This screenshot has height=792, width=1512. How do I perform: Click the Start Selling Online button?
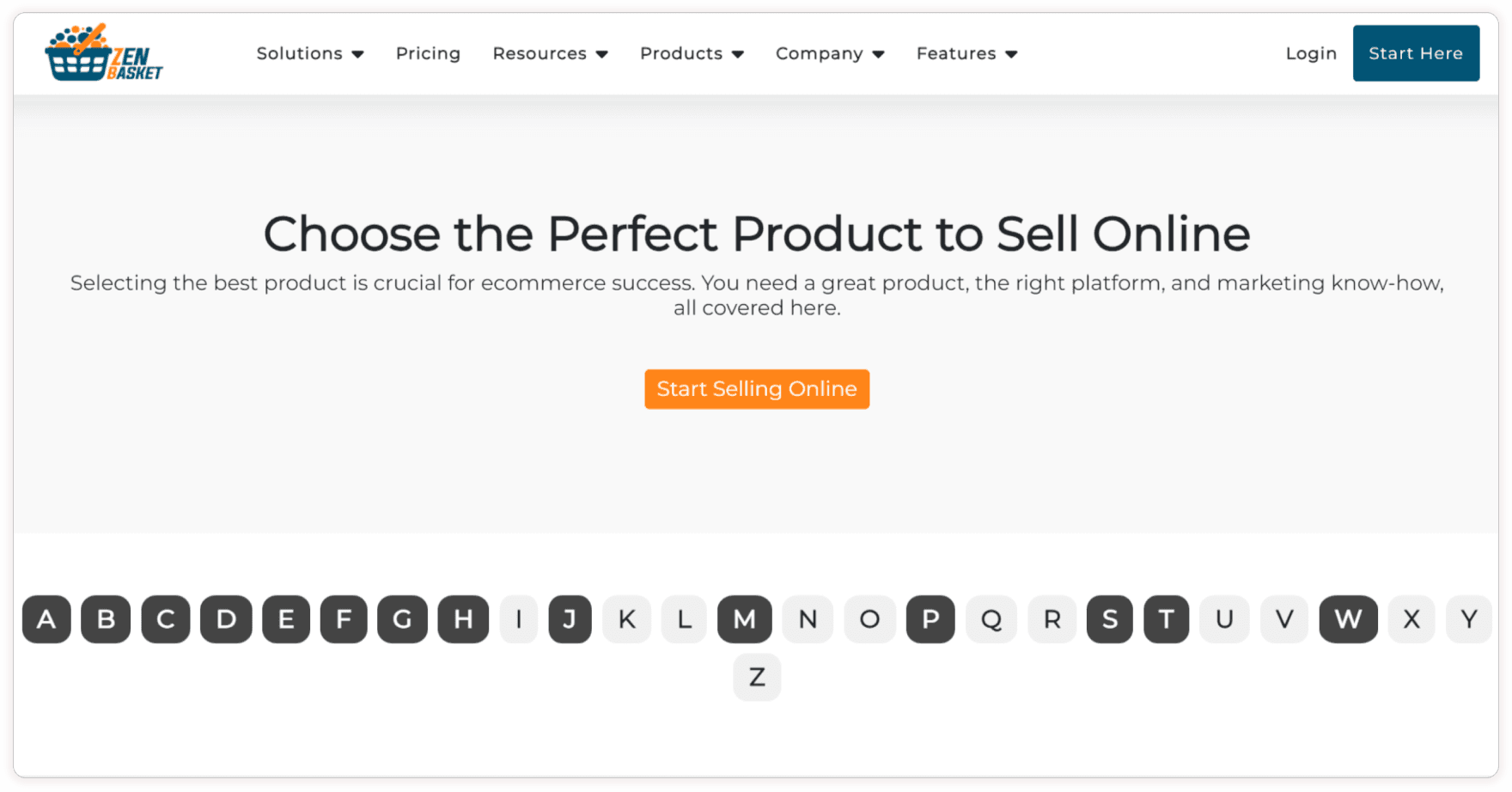757,389
